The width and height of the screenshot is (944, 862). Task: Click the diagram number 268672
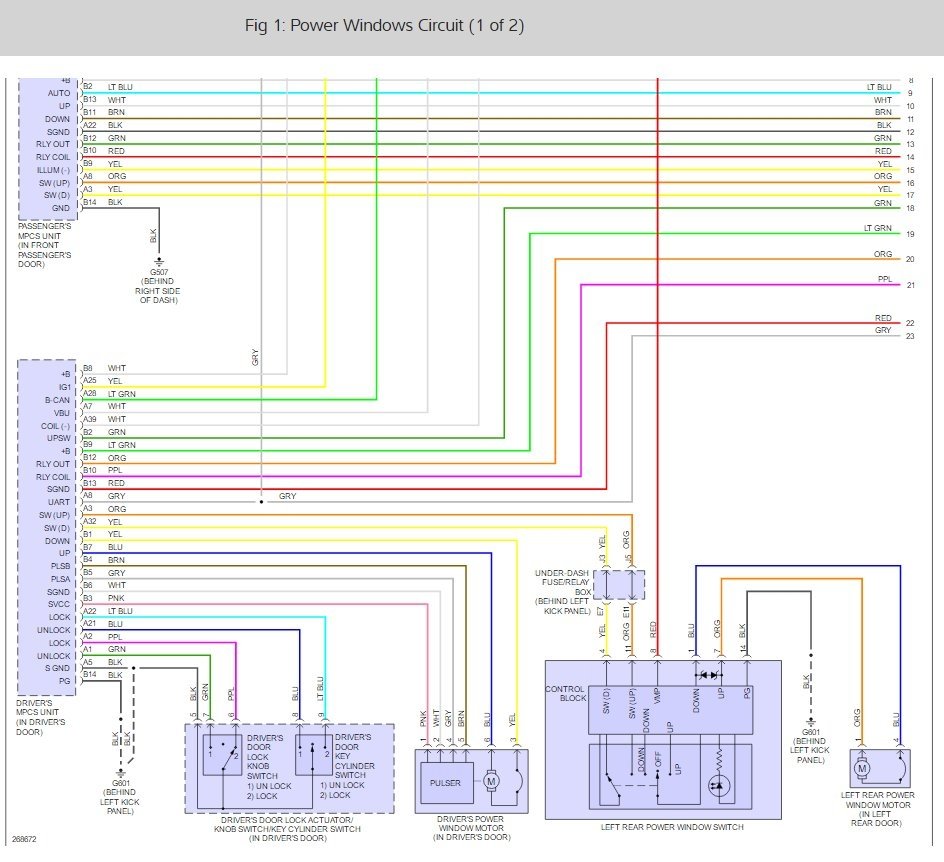pyautogui.click(x=24, y=839)
